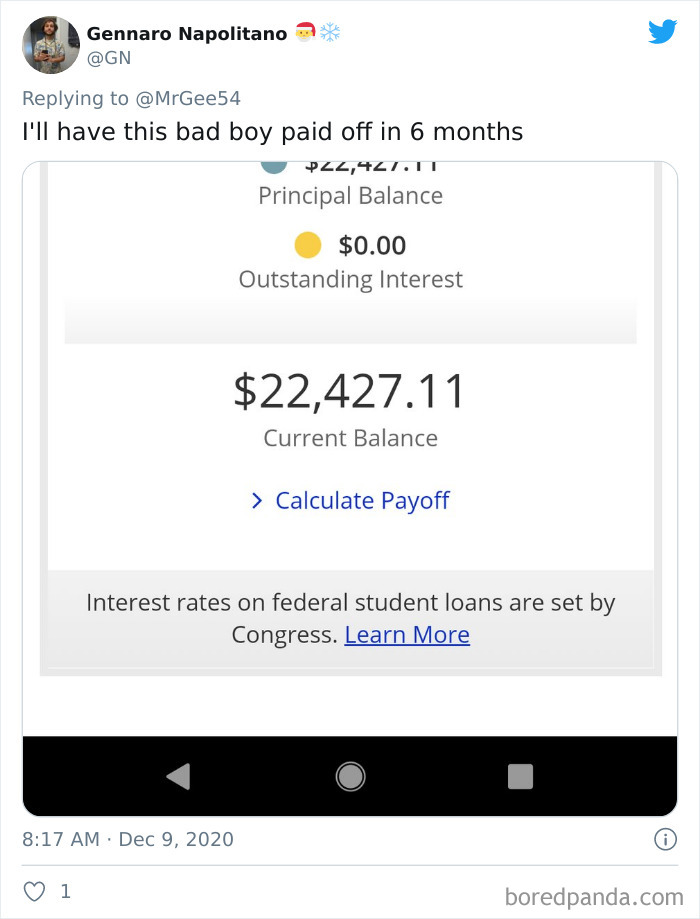Viewport: 700px width, 919px height.
Task: Tap the Android home circle button
Action: point(350,775)
